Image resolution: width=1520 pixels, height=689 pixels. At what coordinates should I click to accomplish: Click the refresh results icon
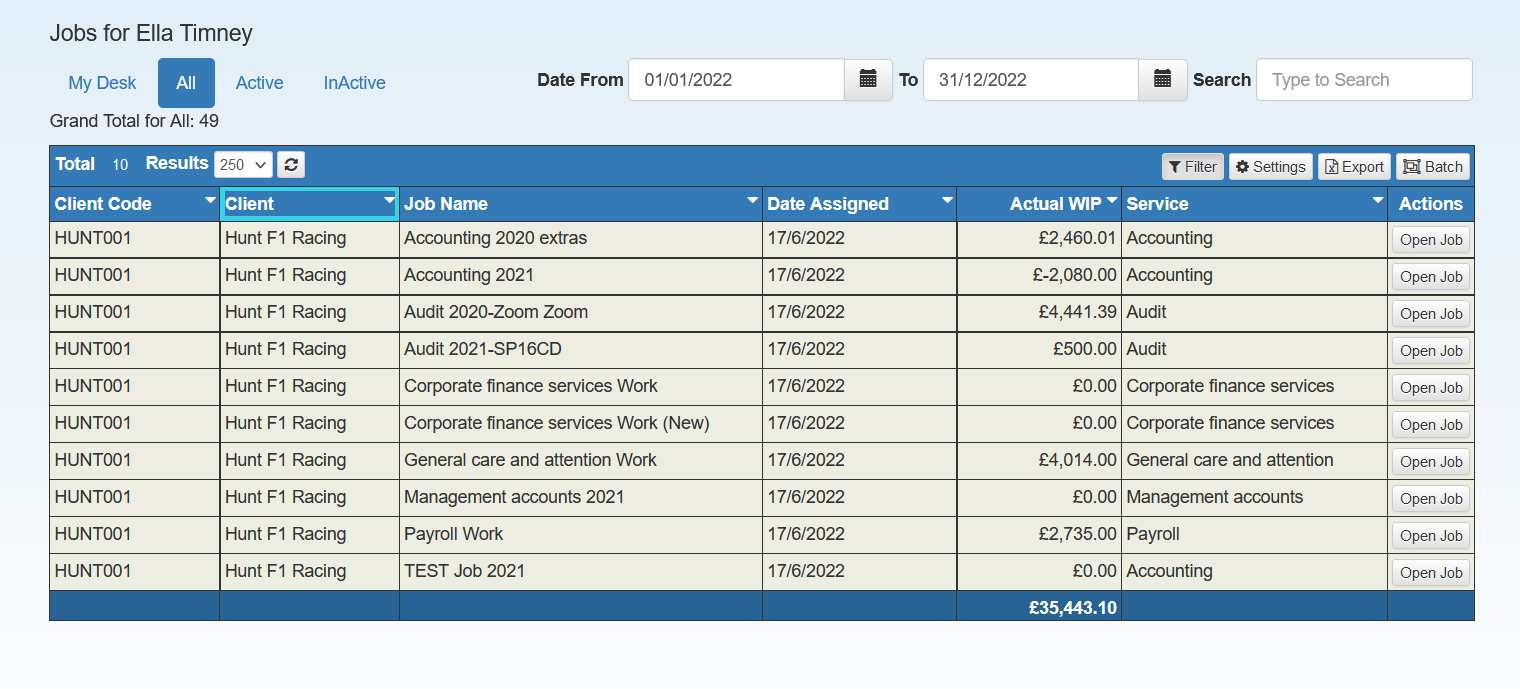pyautogui.click(x=291, y=165)
